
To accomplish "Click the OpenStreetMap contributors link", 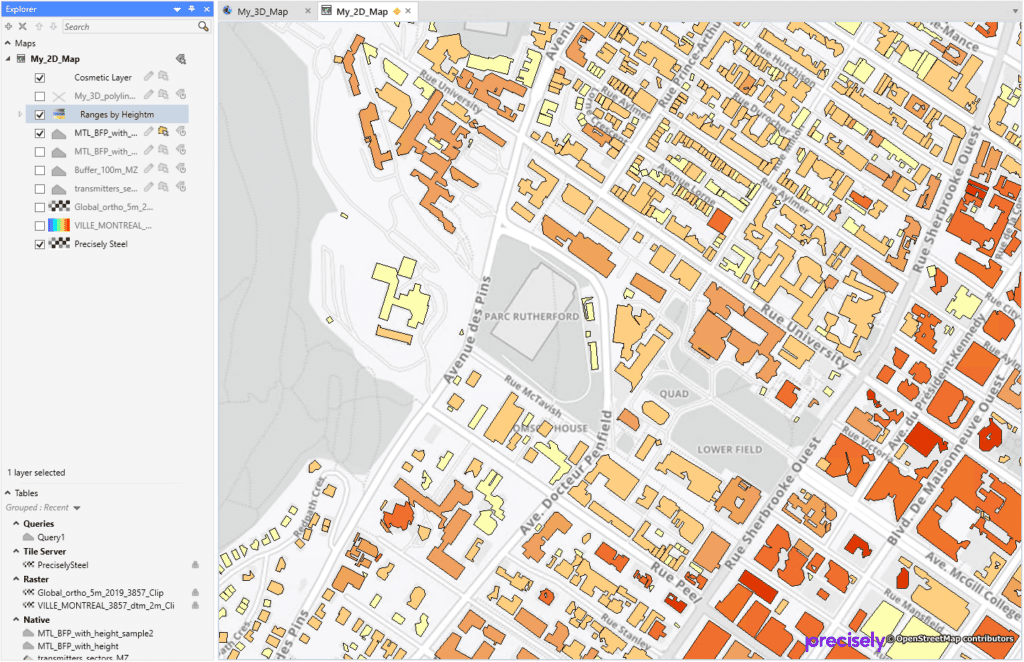I will pyautogui.click(x=950, y=637).
